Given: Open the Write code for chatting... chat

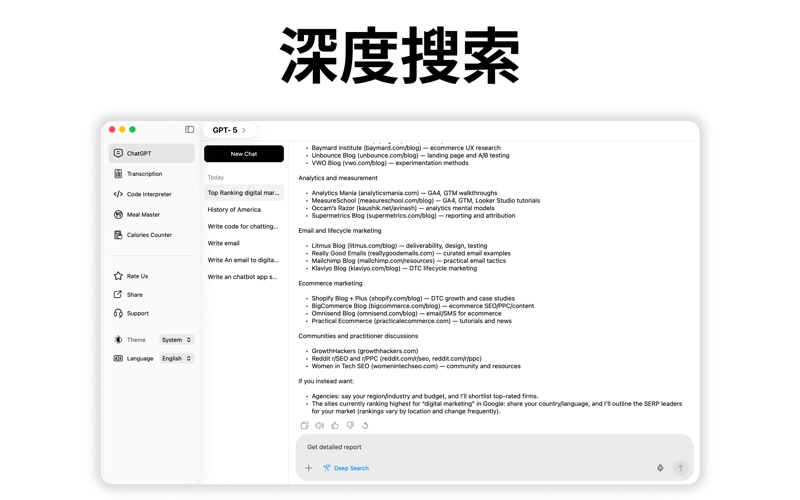Looking at the screenshot, I should pos(244,227).
